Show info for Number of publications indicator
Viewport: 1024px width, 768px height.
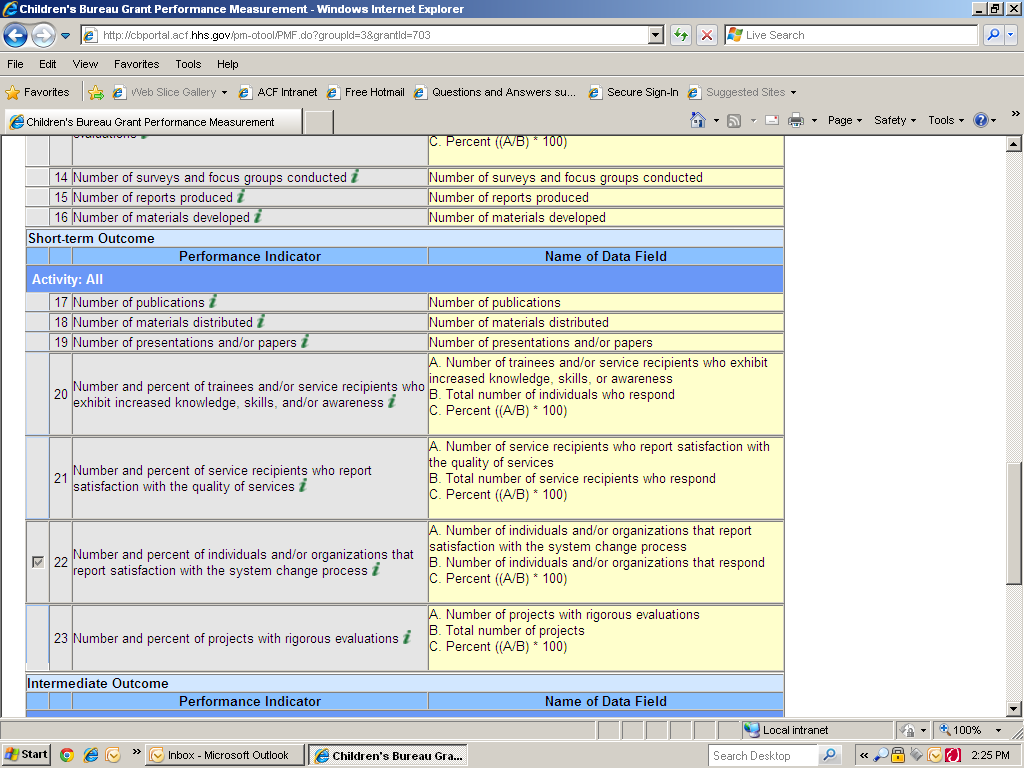pos(213,301)
